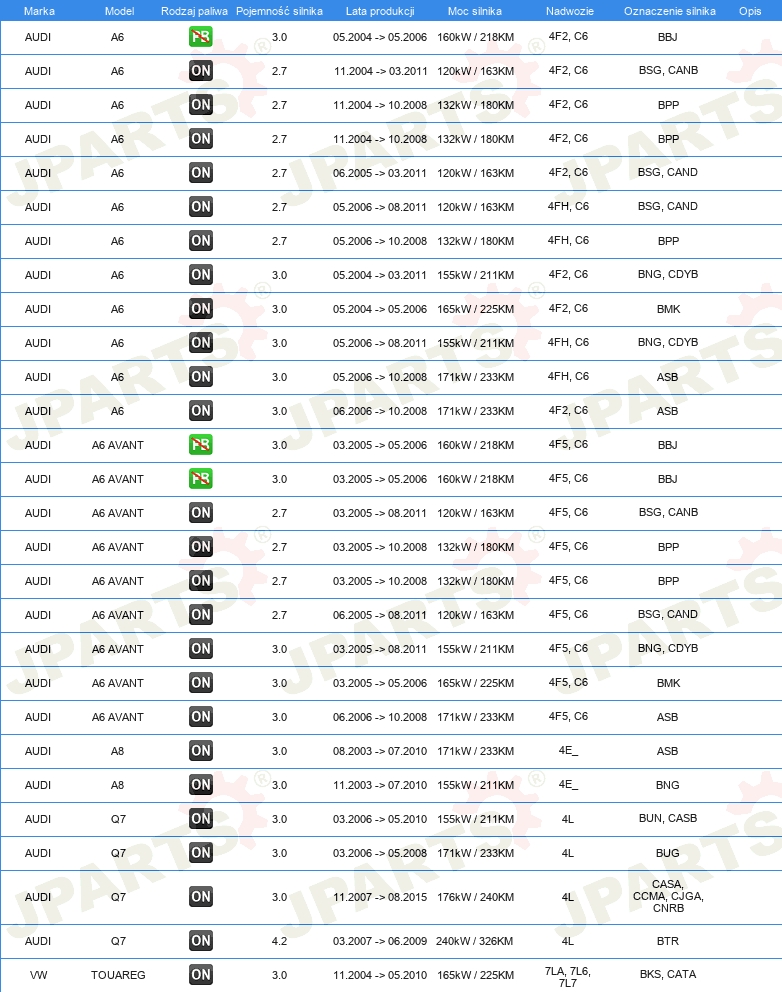Click the ON diesel icon for A6 BSG, CANB
Image resolution: width=782 pixels, height=992 pixels.
pyautogui.click(x=201, y=71)
